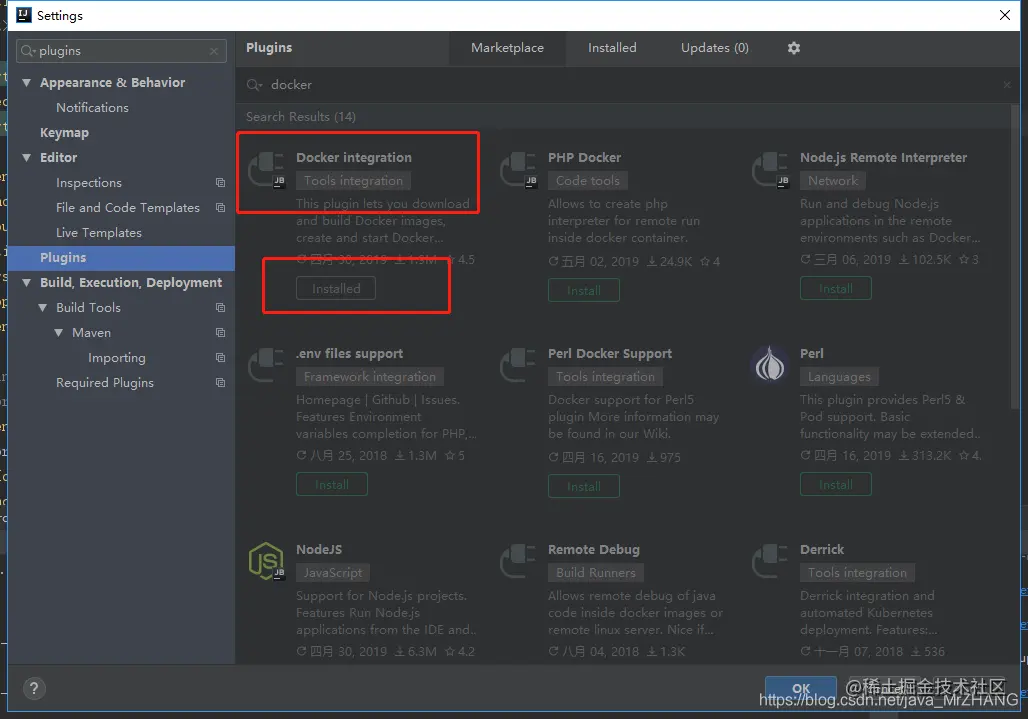This screenshot has height=719, width=1028.
Task: Open Docker integration plugin title
Action: pyautogui.click(x=354, y=158)
